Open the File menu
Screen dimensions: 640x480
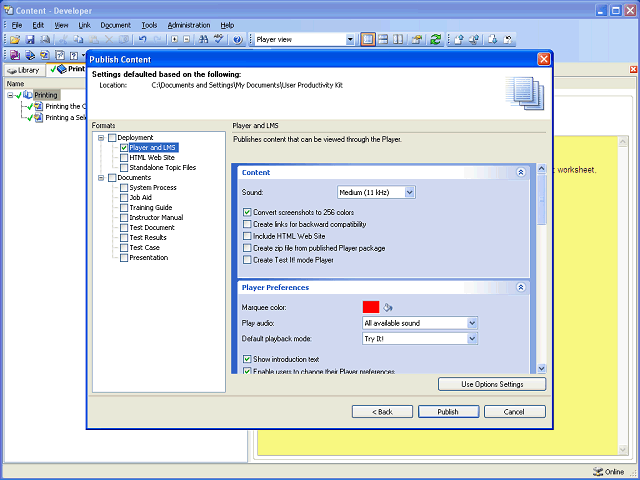(x=17, y=25)
